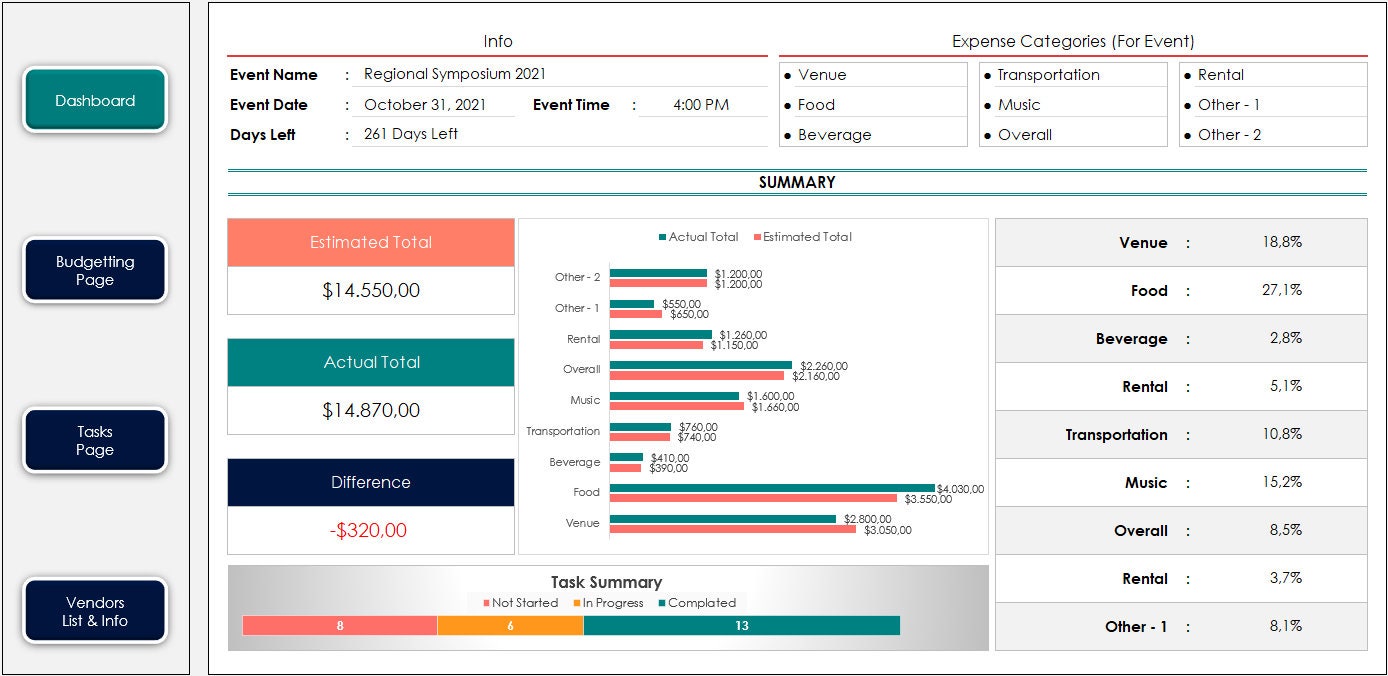
Task: Select the Venue expense category cell
Action: [x=873, y=75]
